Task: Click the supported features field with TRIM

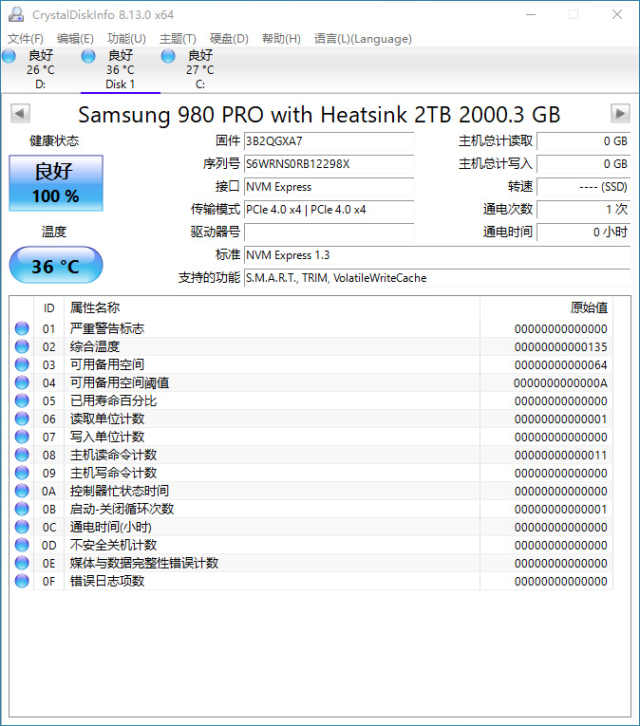Action: [x=437, y=278]
